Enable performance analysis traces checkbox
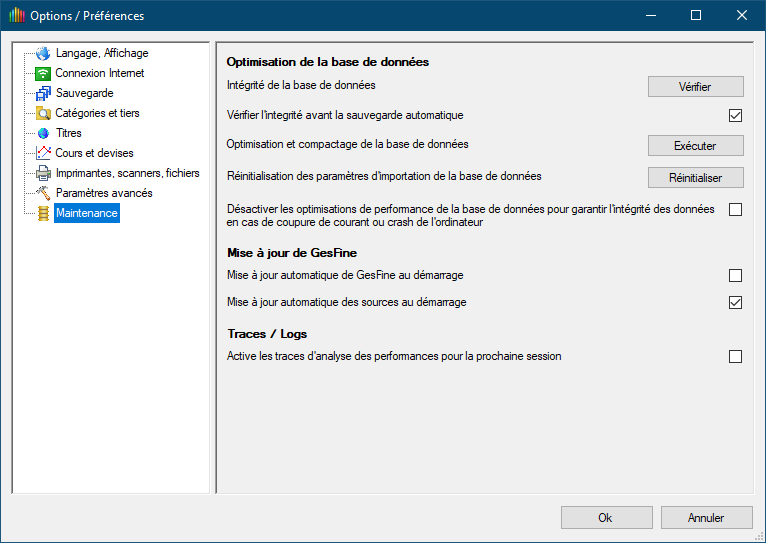The height and width of the screenshot is (543, 766). click(735, 356)
